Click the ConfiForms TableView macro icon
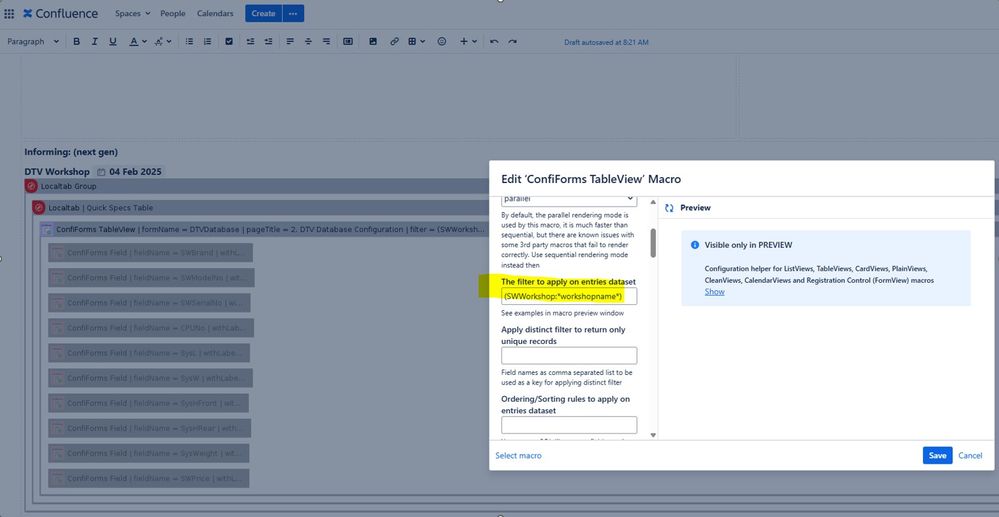This screenshot has width=999, height=517. [47, 229]
